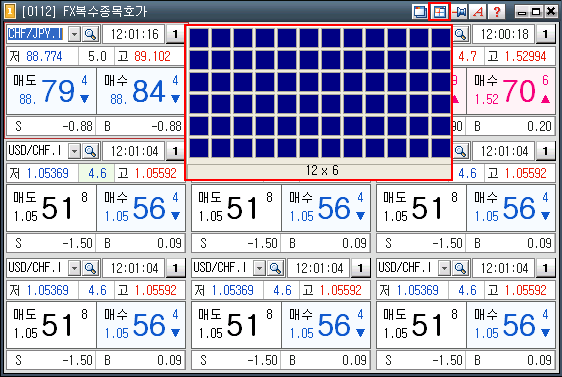The width and height of the screenshot is (562, 377).
Task: Click the buy 매수 1.52 70 quote button
Action: [x=511, y=91]
